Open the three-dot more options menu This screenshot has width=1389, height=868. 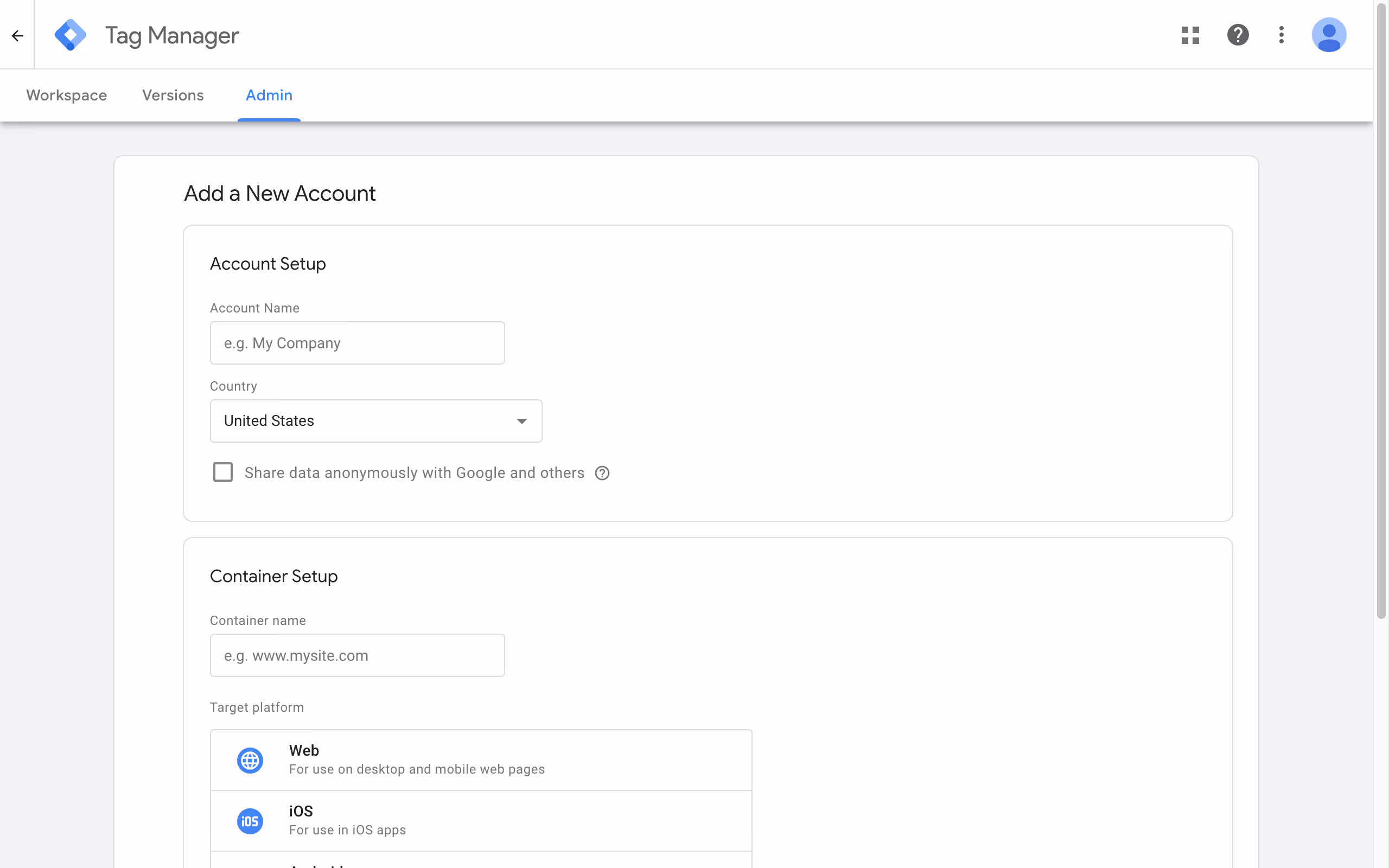click(1281, 35)
